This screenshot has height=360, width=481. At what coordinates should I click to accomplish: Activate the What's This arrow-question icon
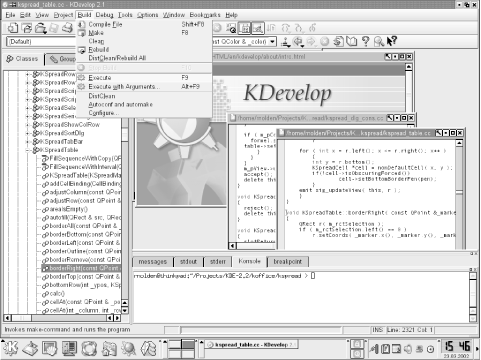tap(391, 41)
